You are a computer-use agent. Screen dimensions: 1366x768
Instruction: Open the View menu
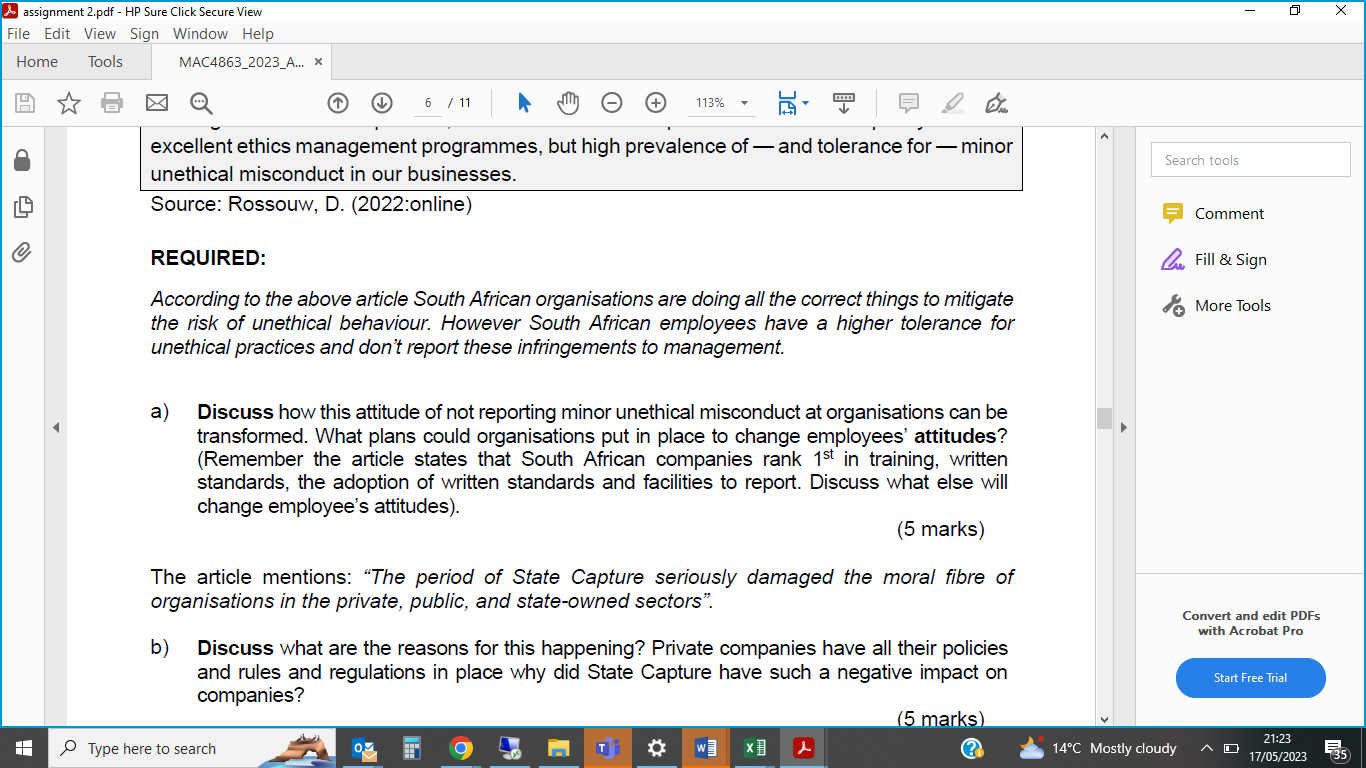(99, 33)
